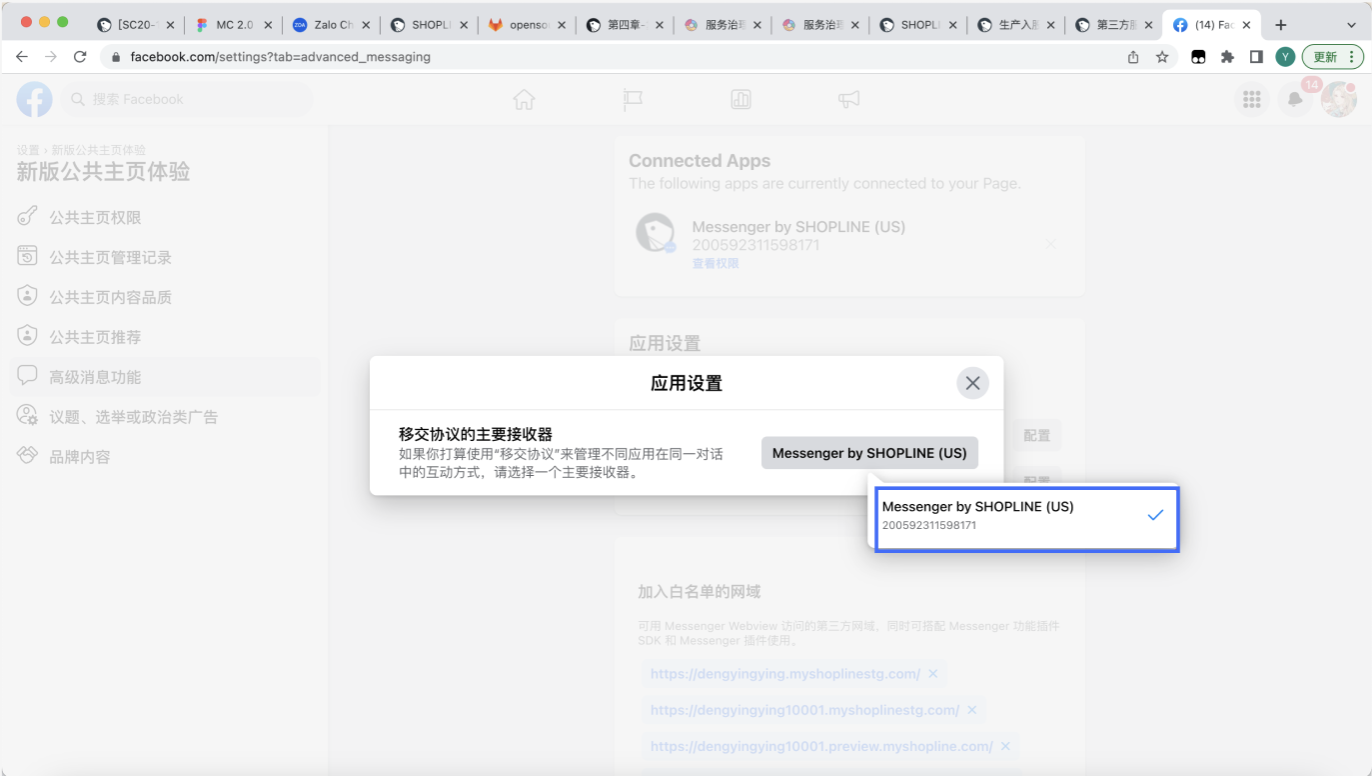The image size is (1372, 776).
Task: Click the Facebook logo icon
Action: point(34,99)
